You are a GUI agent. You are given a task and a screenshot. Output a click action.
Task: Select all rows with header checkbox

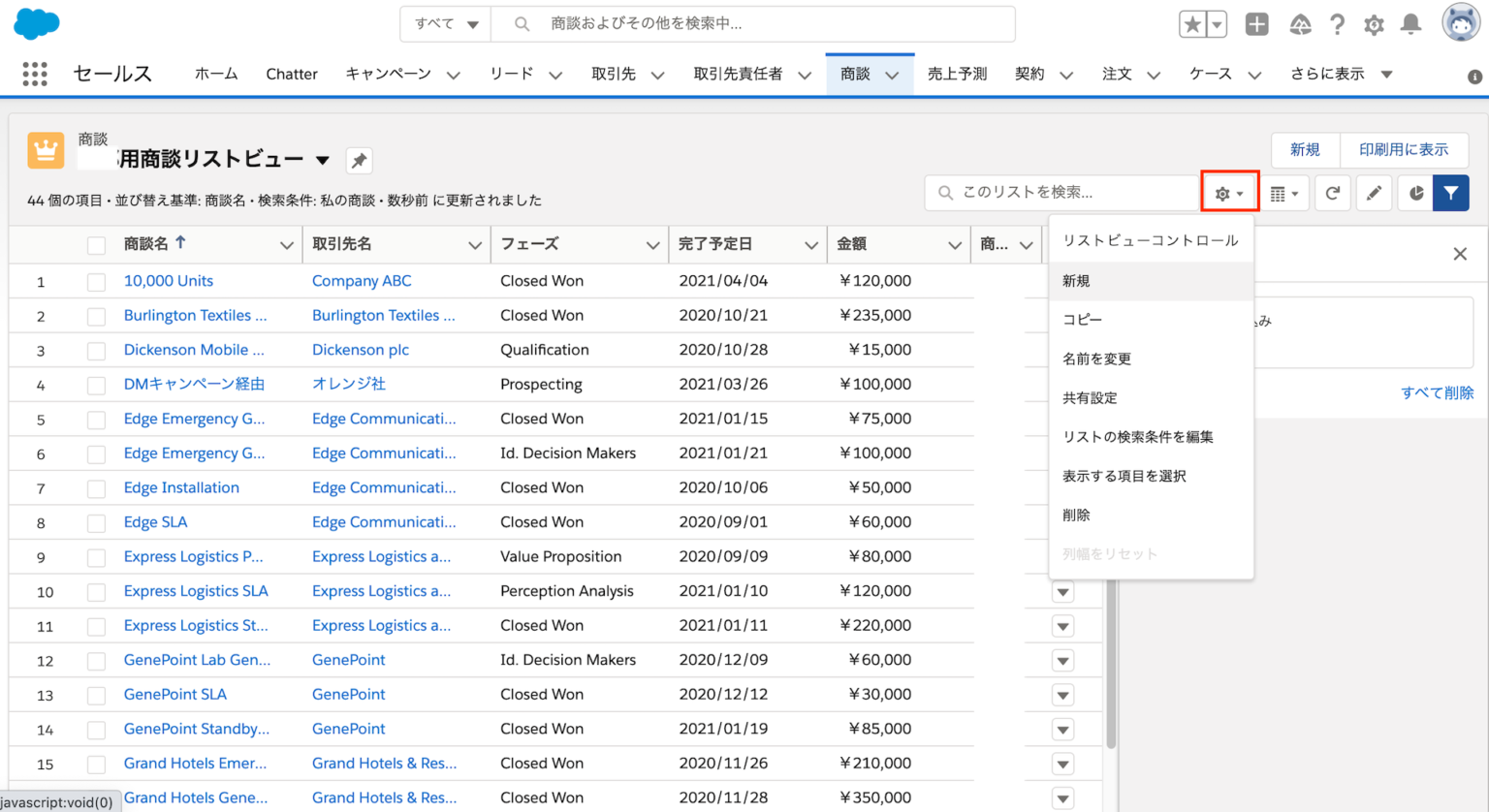coord(96,245)
